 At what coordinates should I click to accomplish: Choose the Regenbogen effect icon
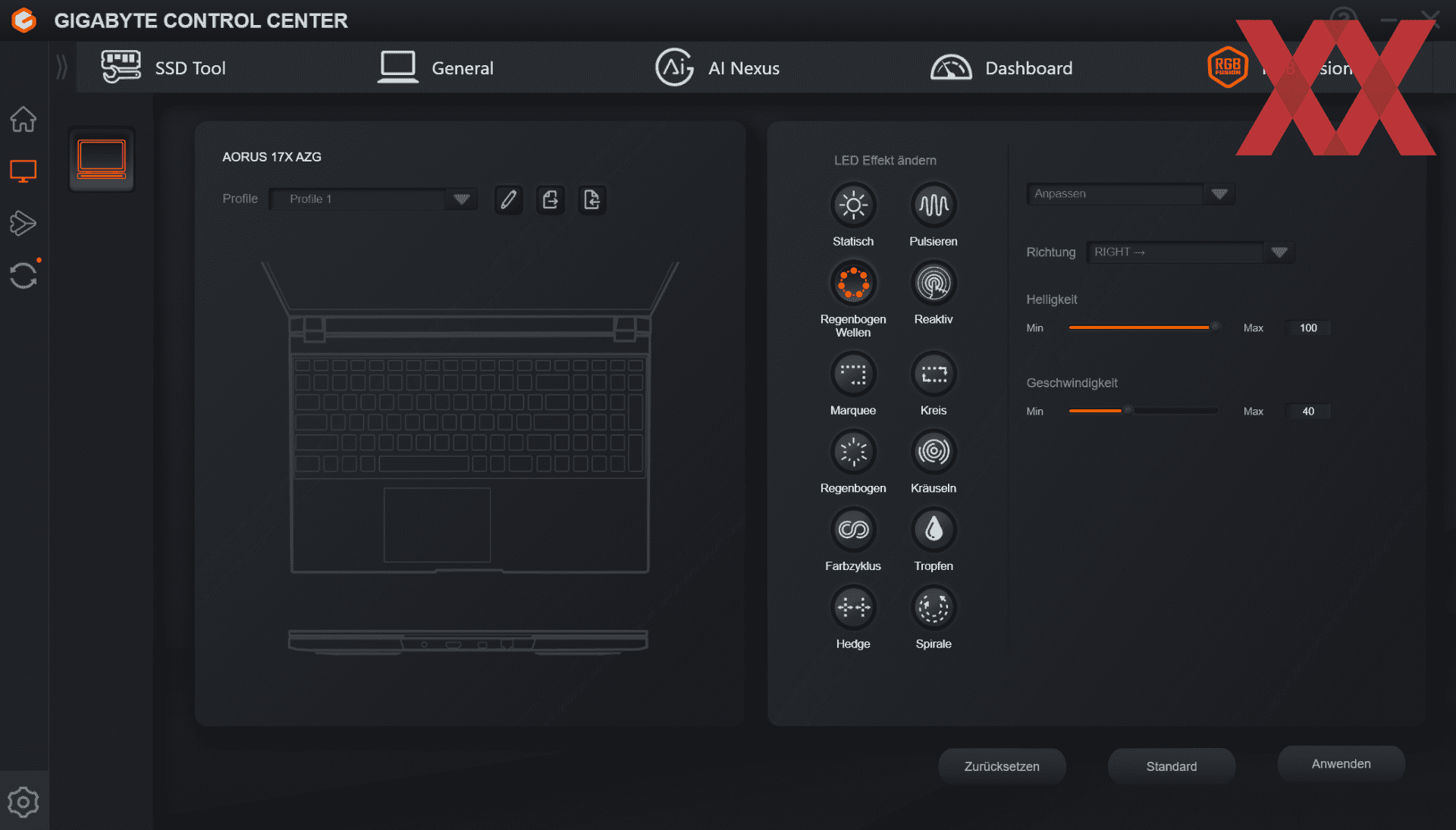(x=853, y=452)
